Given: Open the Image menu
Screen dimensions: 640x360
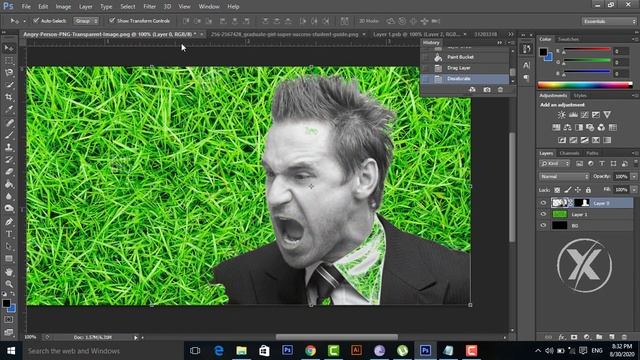Looking at the screenshot, I should coord(63,7).
